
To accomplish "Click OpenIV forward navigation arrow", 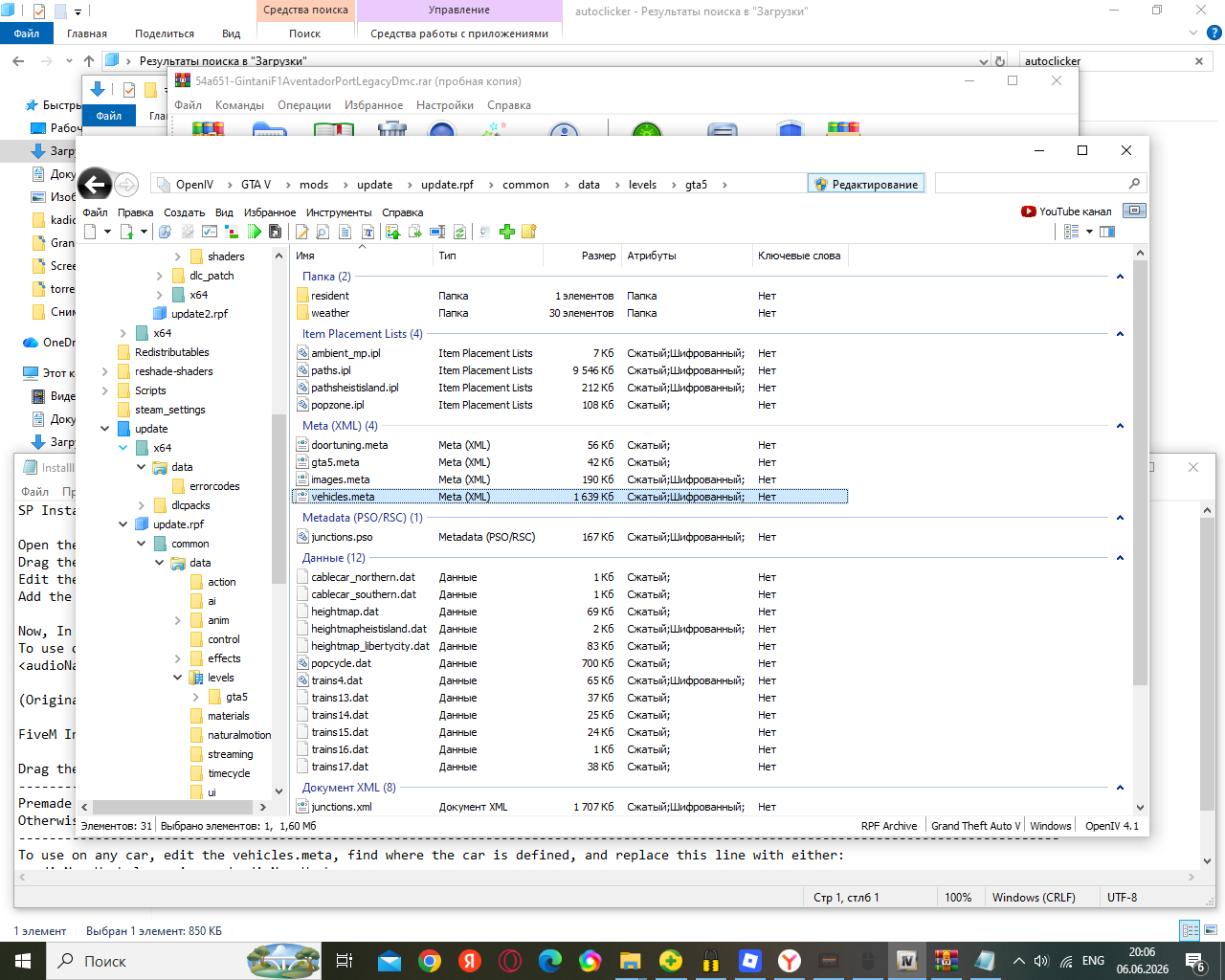I will pos(126,185).
